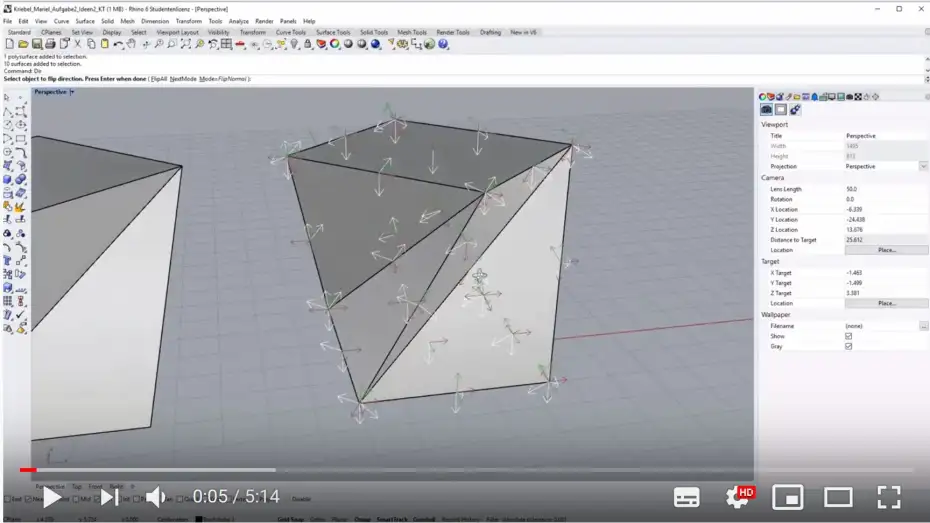Click the light bulb Hide objects icon
Image resolution: width=930 pixels, height=523 pixels.
pos(295,44)
